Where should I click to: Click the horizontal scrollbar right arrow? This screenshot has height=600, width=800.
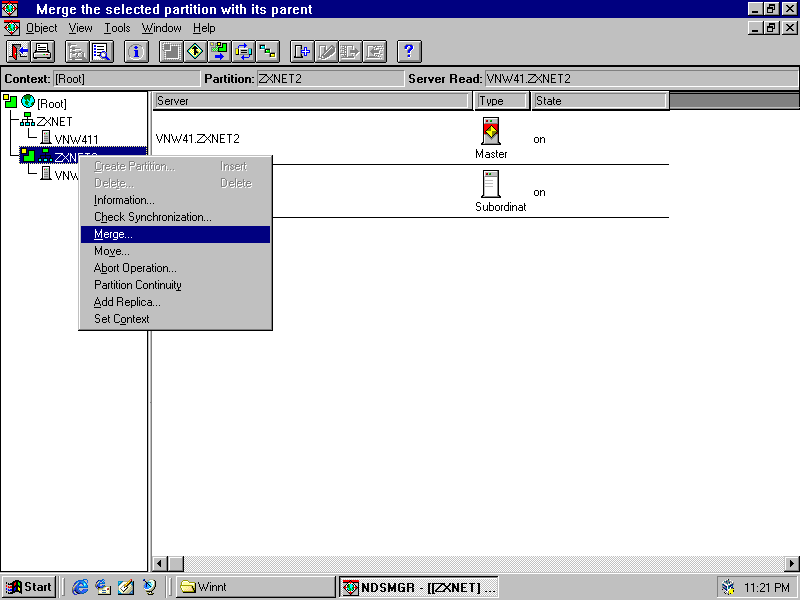point(791,564)
